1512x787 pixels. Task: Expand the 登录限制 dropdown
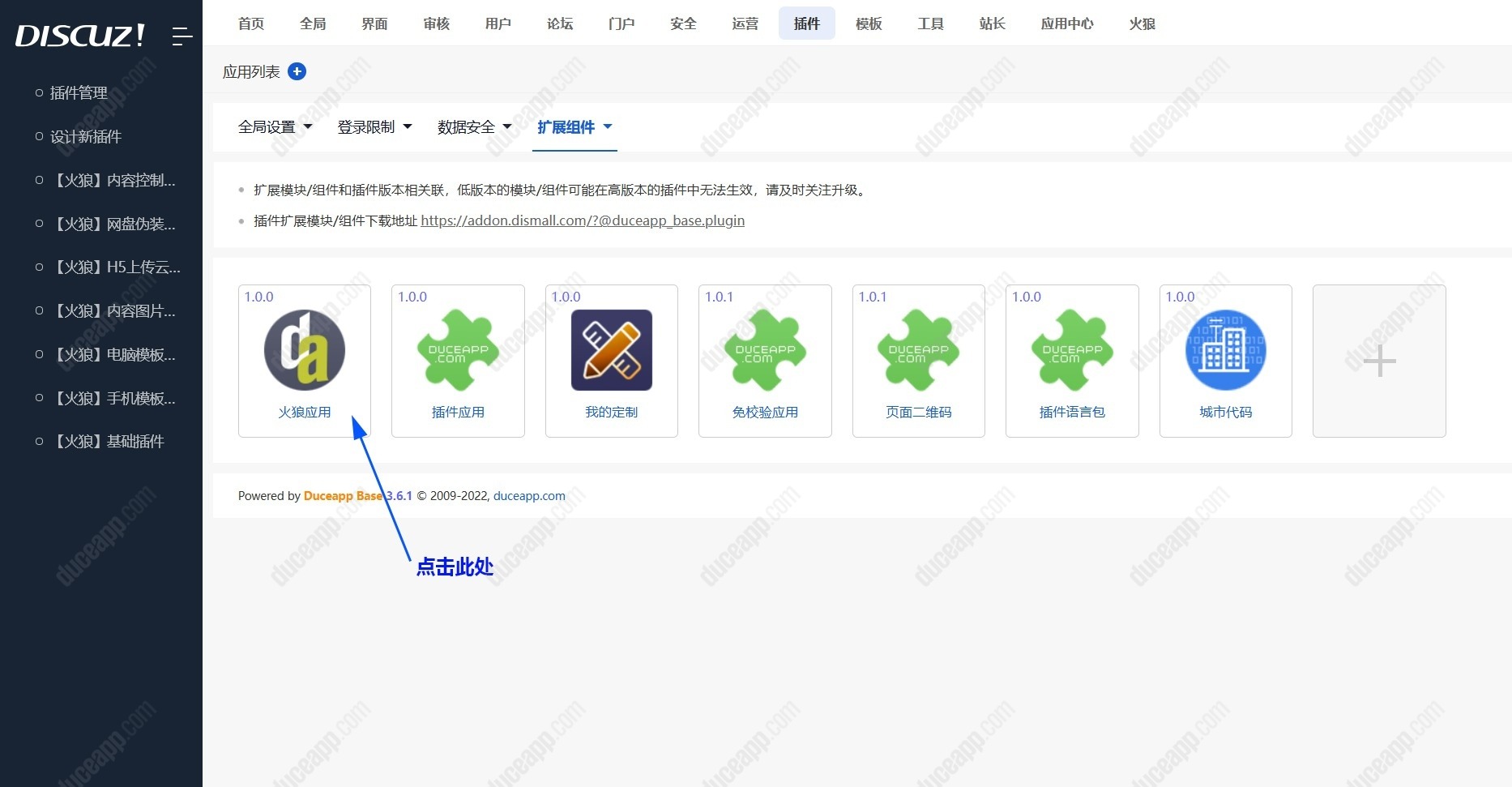click(374, 126)
